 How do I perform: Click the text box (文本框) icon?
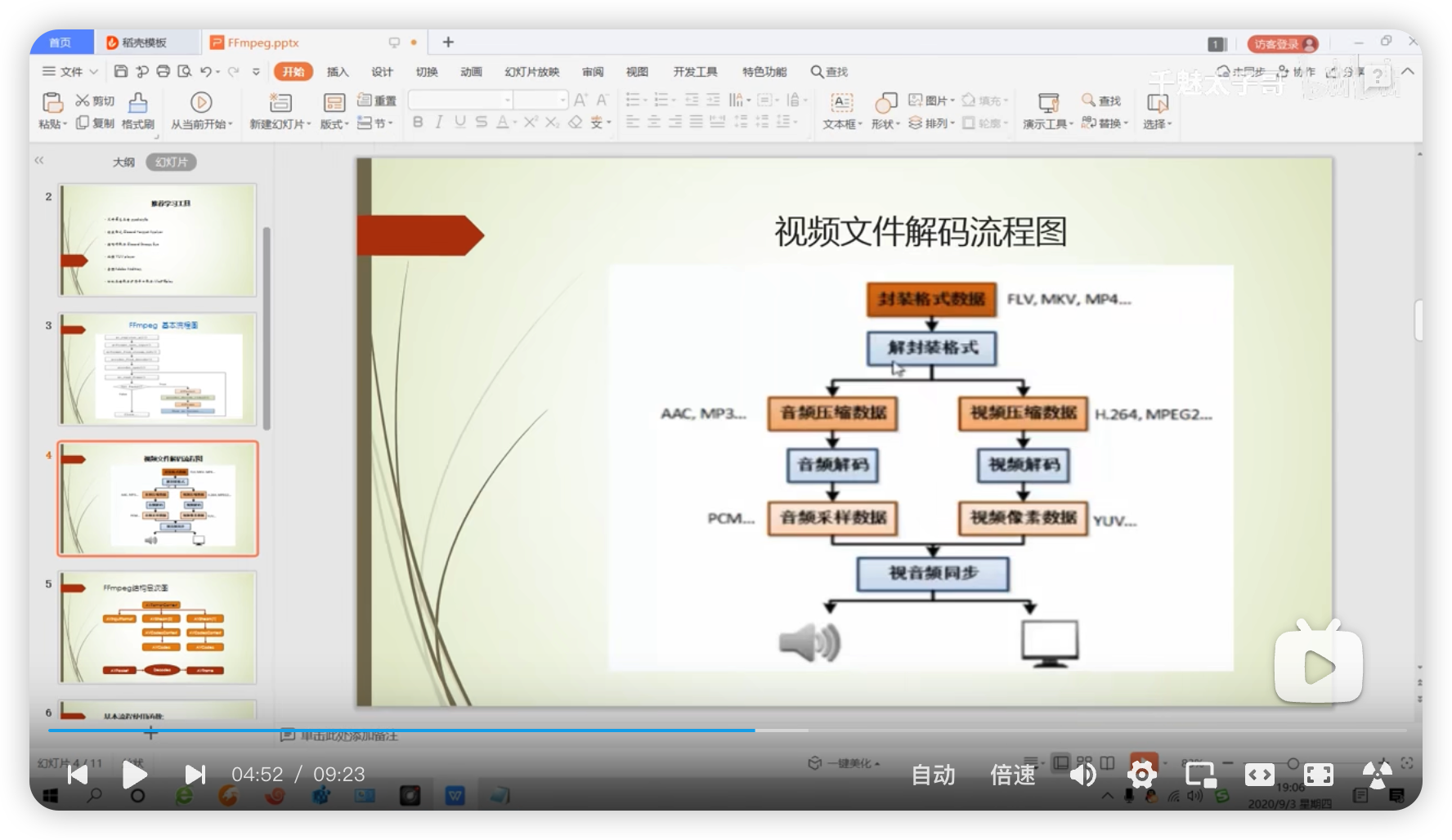pyautogui.click(x=841, y=102)
